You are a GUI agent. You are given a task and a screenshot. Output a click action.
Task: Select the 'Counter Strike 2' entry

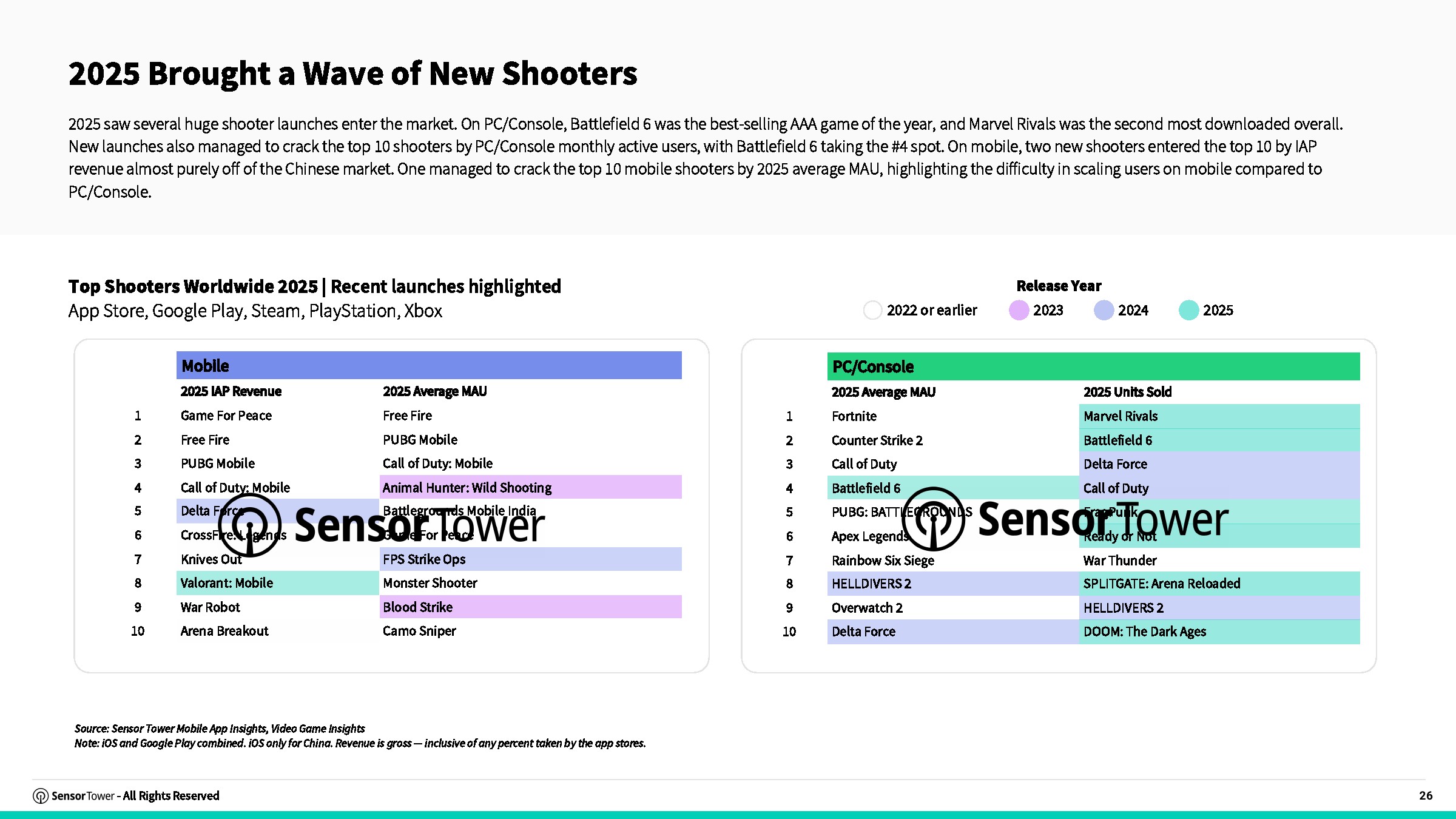(x=877, y=440)
